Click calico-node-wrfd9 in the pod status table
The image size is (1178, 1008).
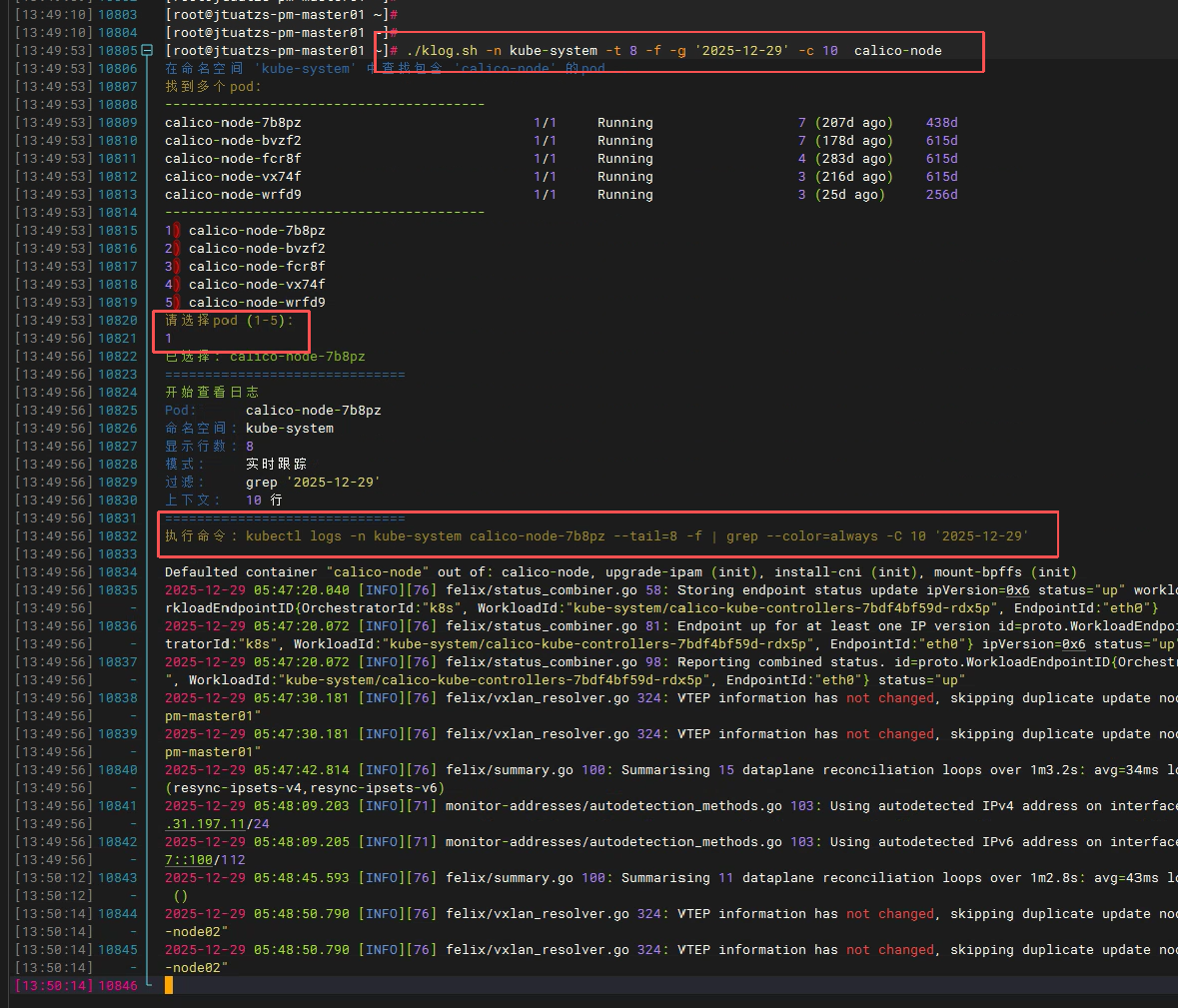click(x=233, y=195)
